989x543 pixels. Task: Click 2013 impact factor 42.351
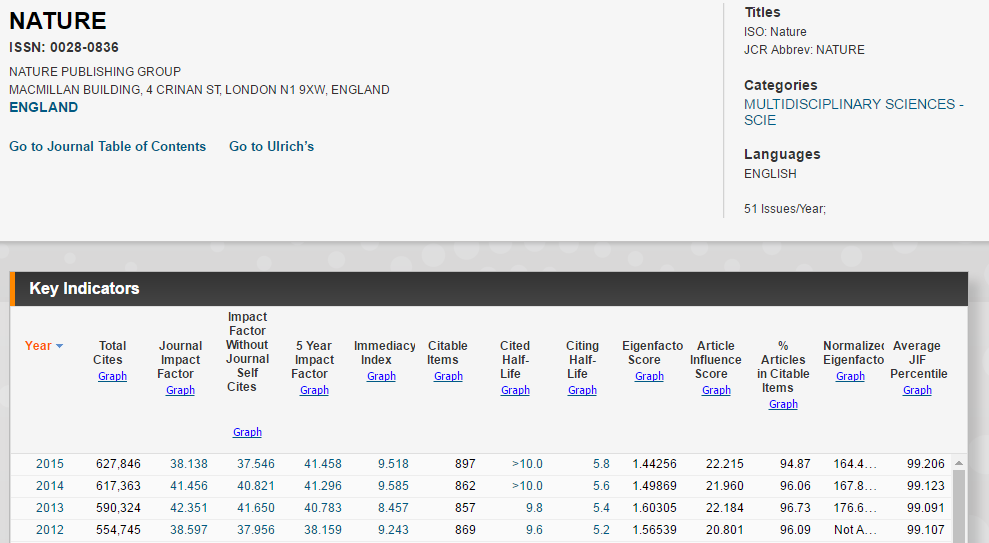pyautogui.click(x=189, y=508)
